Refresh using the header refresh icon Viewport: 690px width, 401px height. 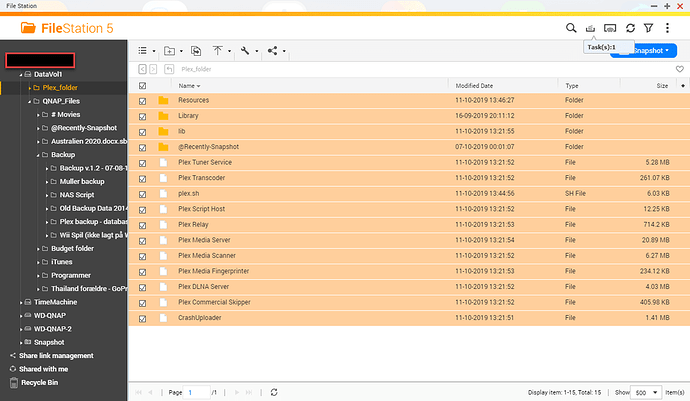coord(630,28)
